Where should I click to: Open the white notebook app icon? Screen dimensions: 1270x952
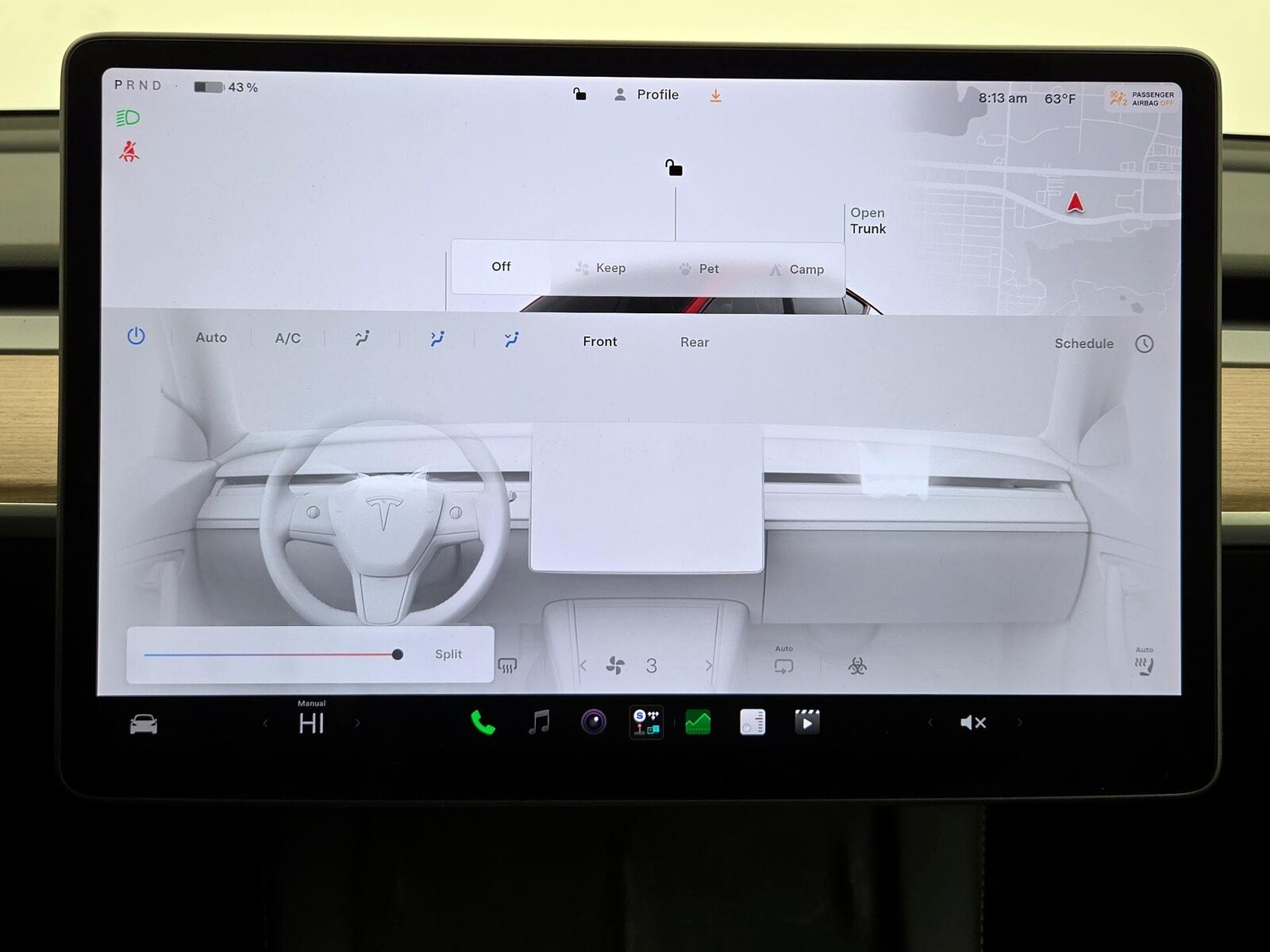752,722
